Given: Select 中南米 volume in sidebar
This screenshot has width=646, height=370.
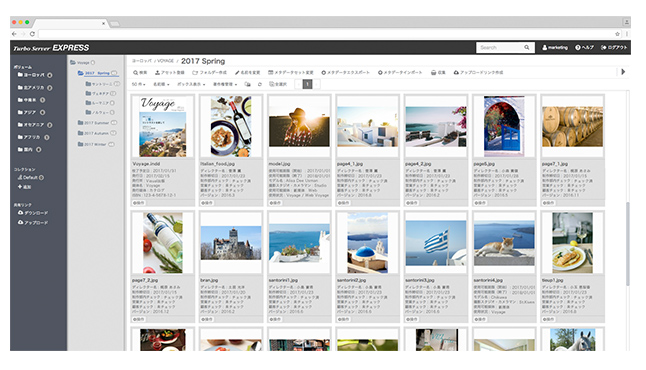Looking at the screenshot, I should click(31, 100).
